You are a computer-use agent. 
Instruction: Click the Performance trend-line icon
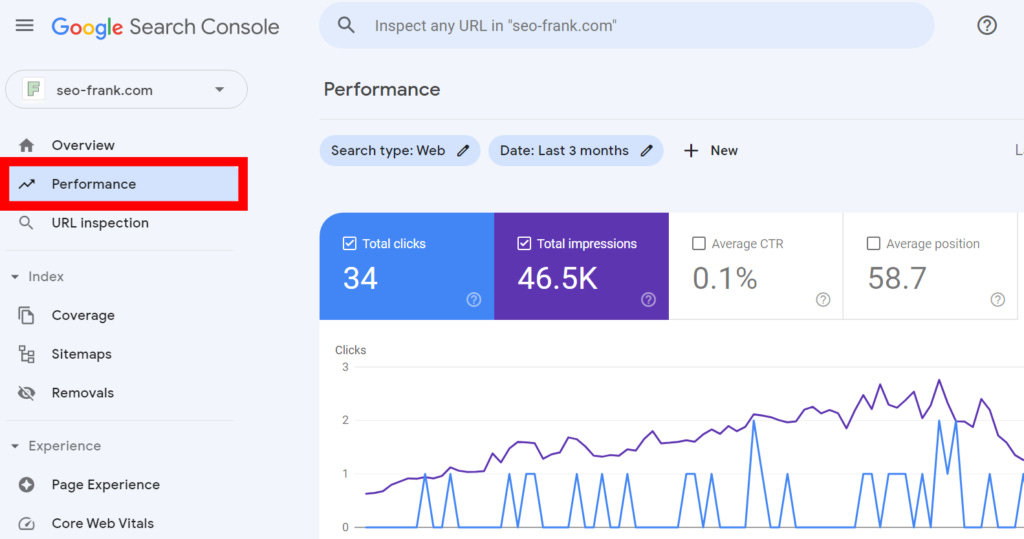[x=26, y=184]
